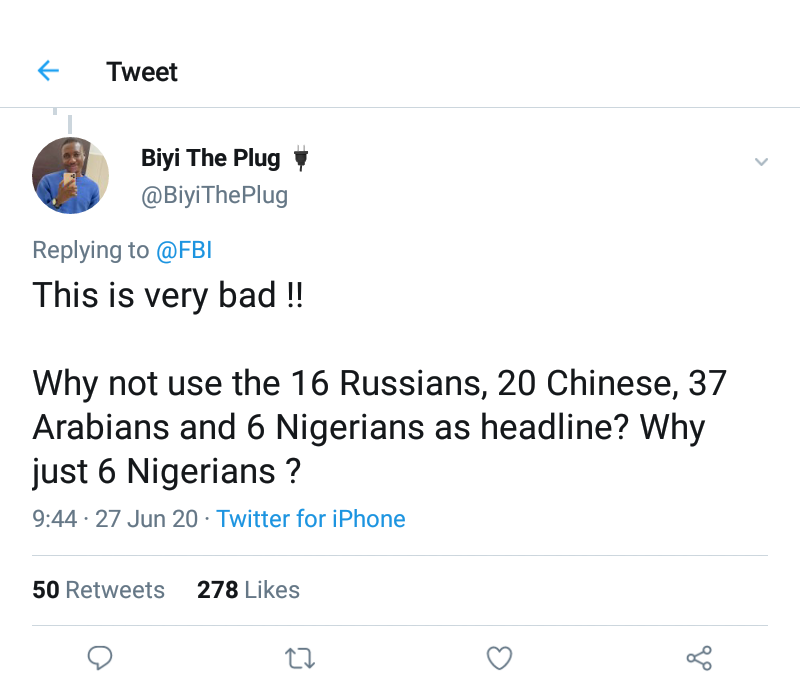Share the tweet via the share icon
The width and height of the screenshot is (800, 685).
pyautogui.click(x=699, y=657)
